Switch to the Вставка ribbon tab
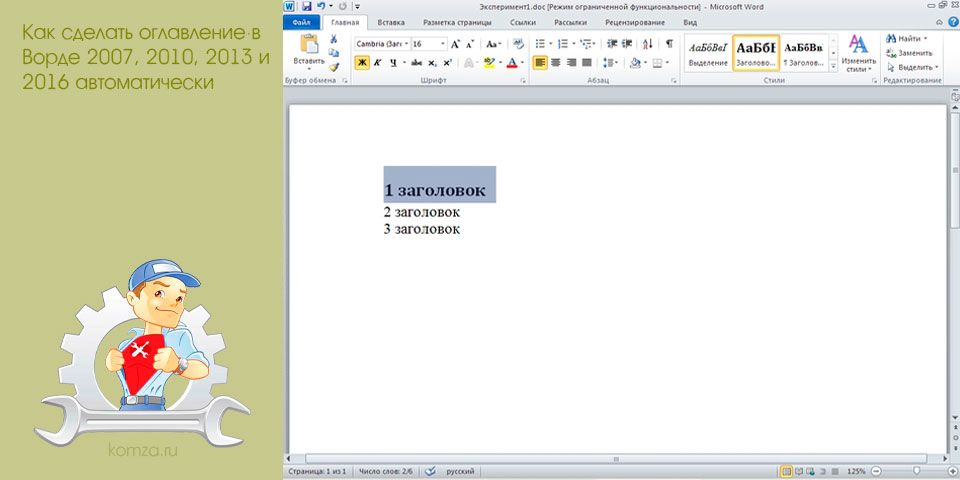 coord(391,21)
